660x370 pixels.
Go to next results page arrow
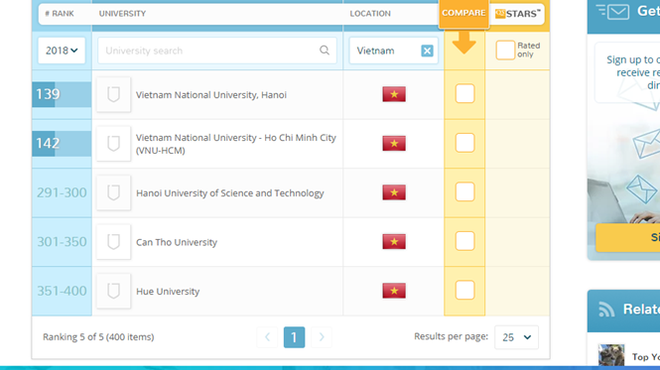click(321, 337)
